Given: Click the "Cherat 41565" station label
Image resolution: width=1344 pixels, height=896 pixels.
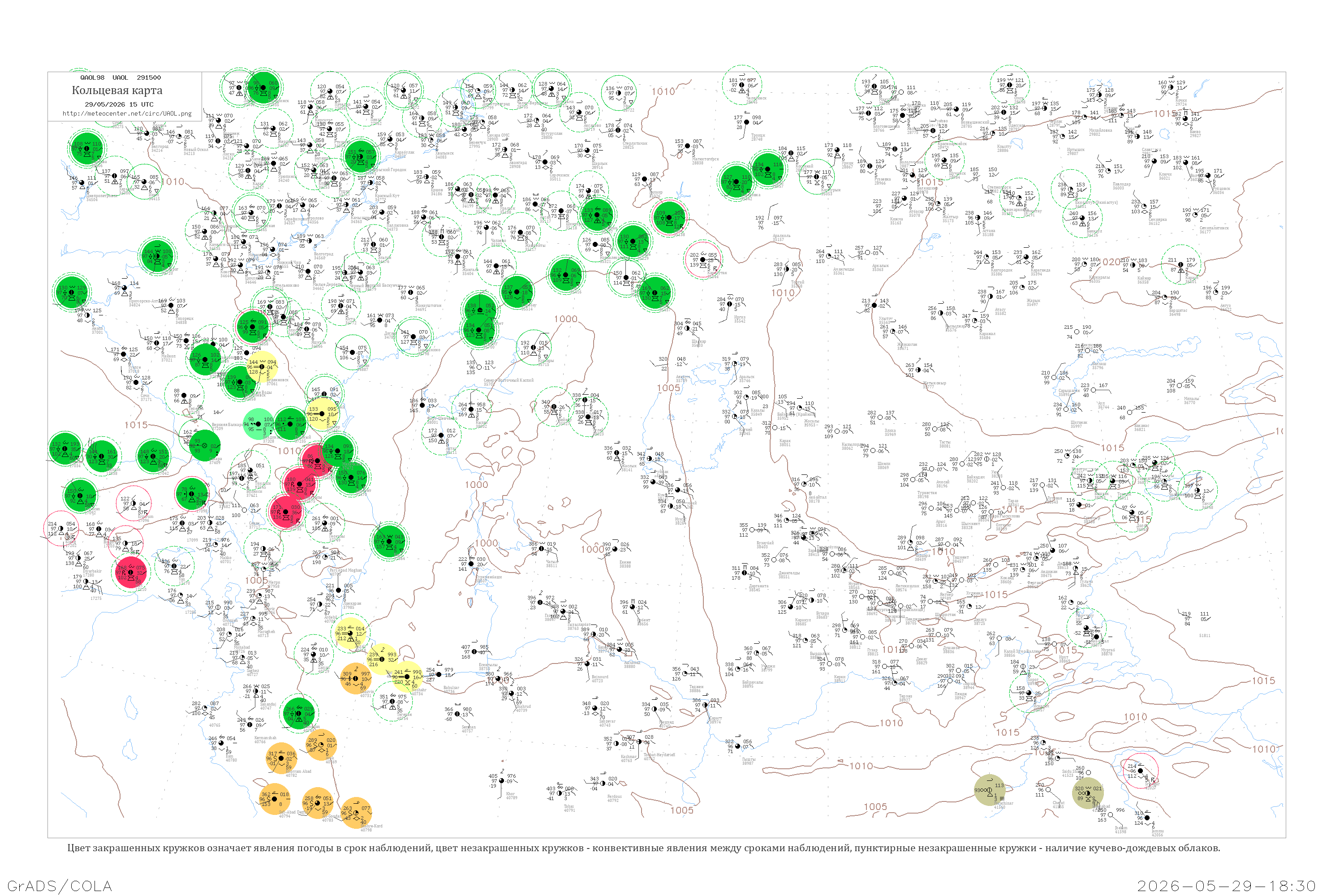Looking at the screenshot, I should click(x=1058, y=805).
